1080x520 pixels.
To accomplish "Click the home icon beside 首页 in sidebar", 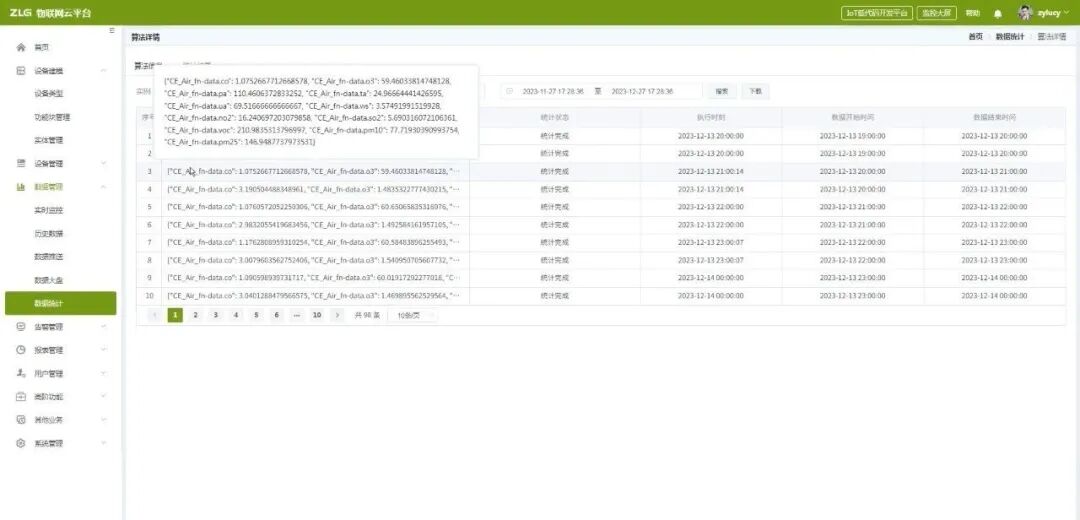I will coord(21,48).
